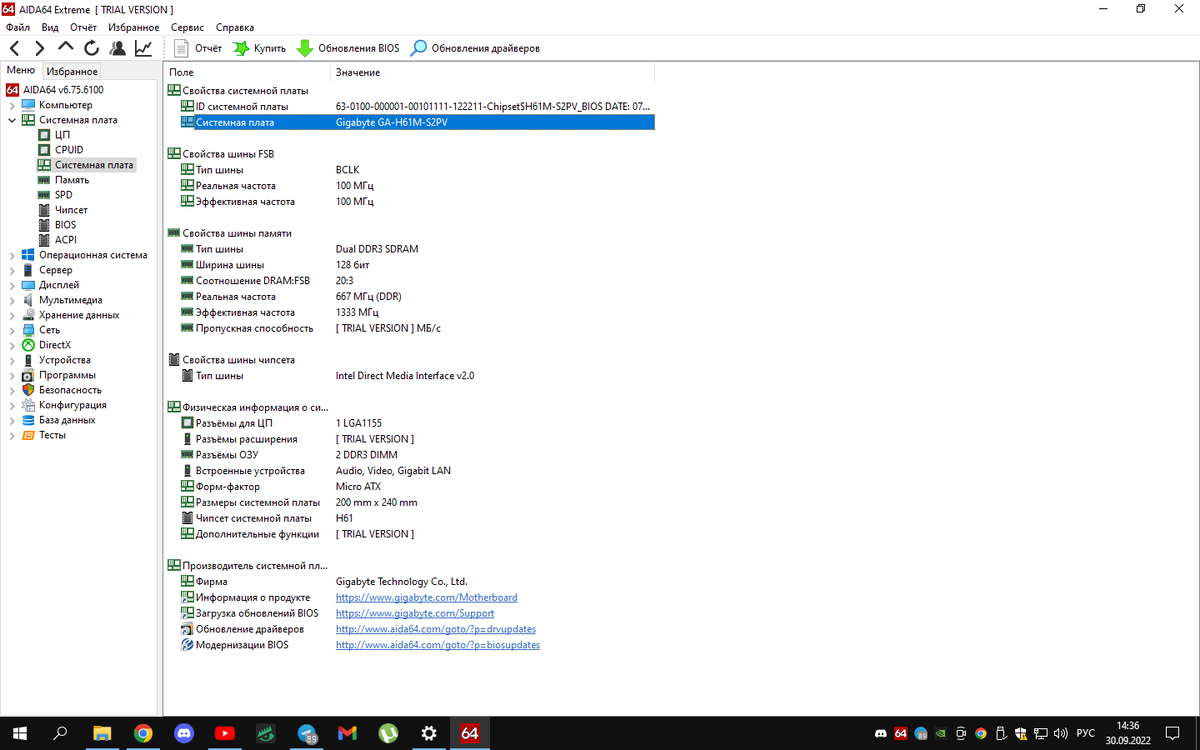Click the РУС language indicator in the tray
Viewport: 1200px width, 750px height.
[1086, 733]
